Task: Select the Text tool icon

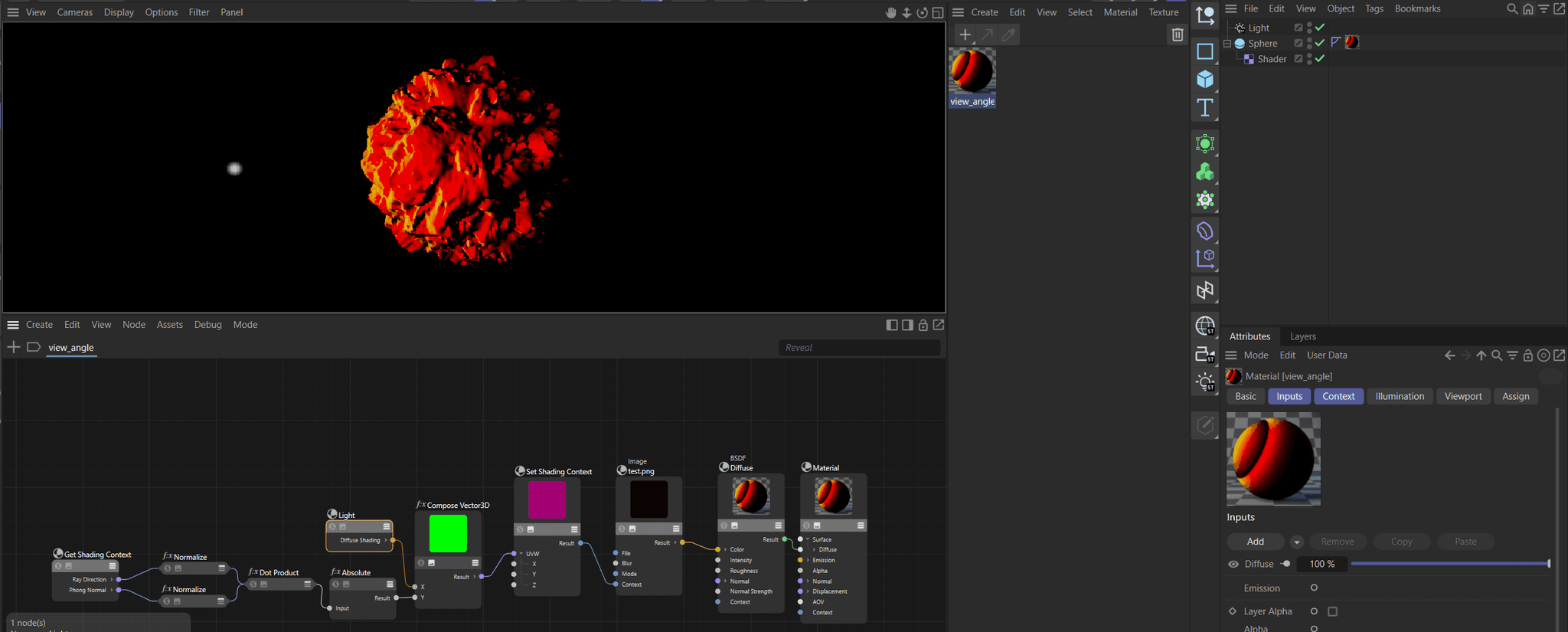Action: [1205, 108]
